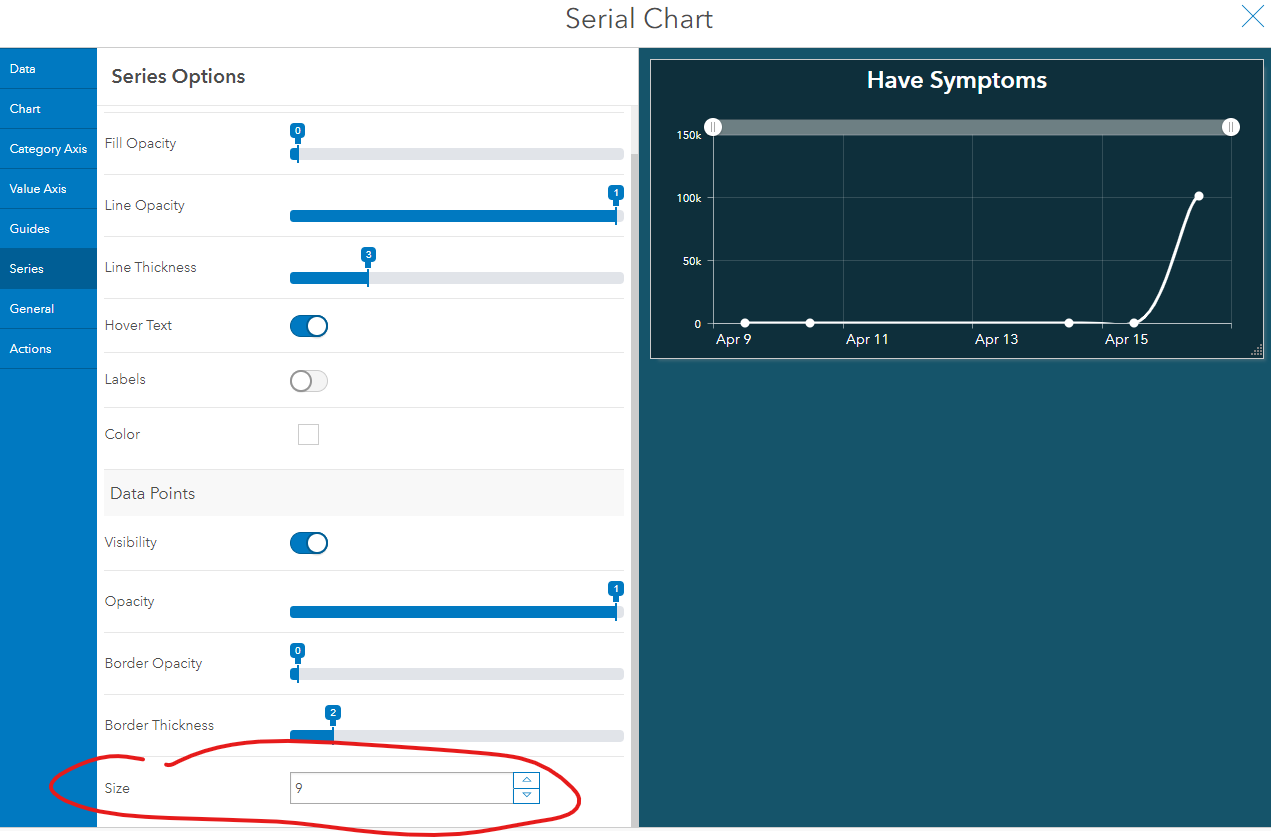The height and width of the screenshot is (839, 1271).
Task: Disable Data Points Visibility toggle
Action: tap(309, 543)
